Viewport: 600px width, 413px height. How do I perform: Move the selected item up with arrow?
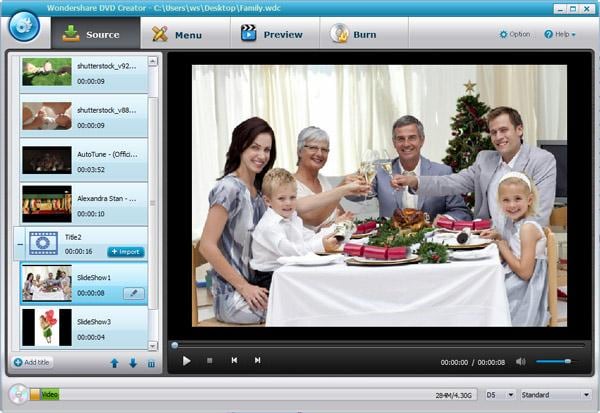(x=114, y=363)
